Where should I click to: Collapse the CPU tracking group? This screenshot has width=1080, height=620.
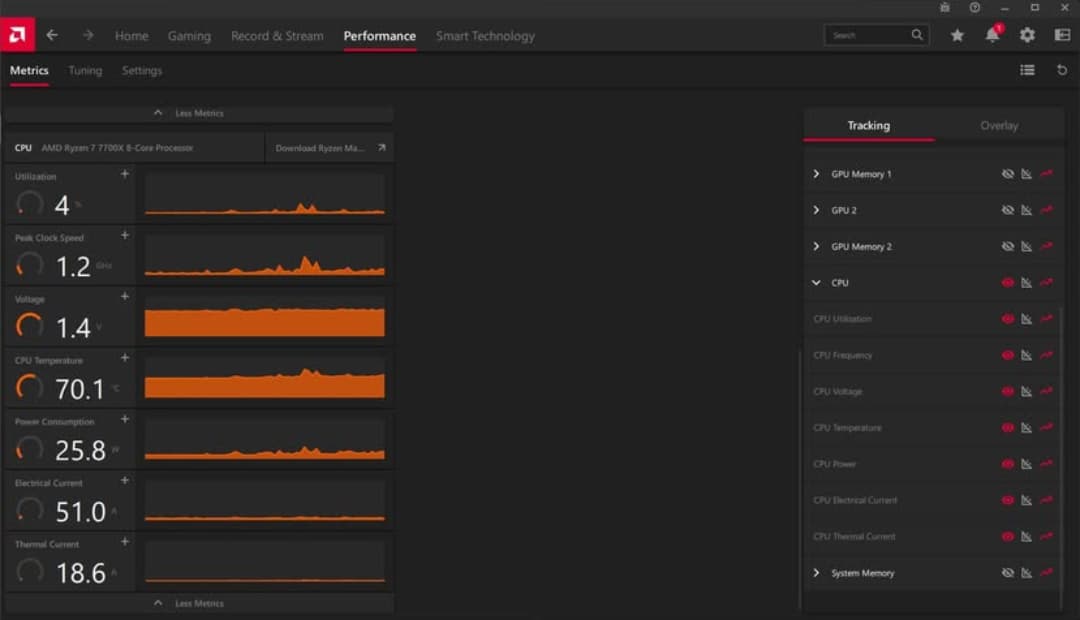(816, 282)
